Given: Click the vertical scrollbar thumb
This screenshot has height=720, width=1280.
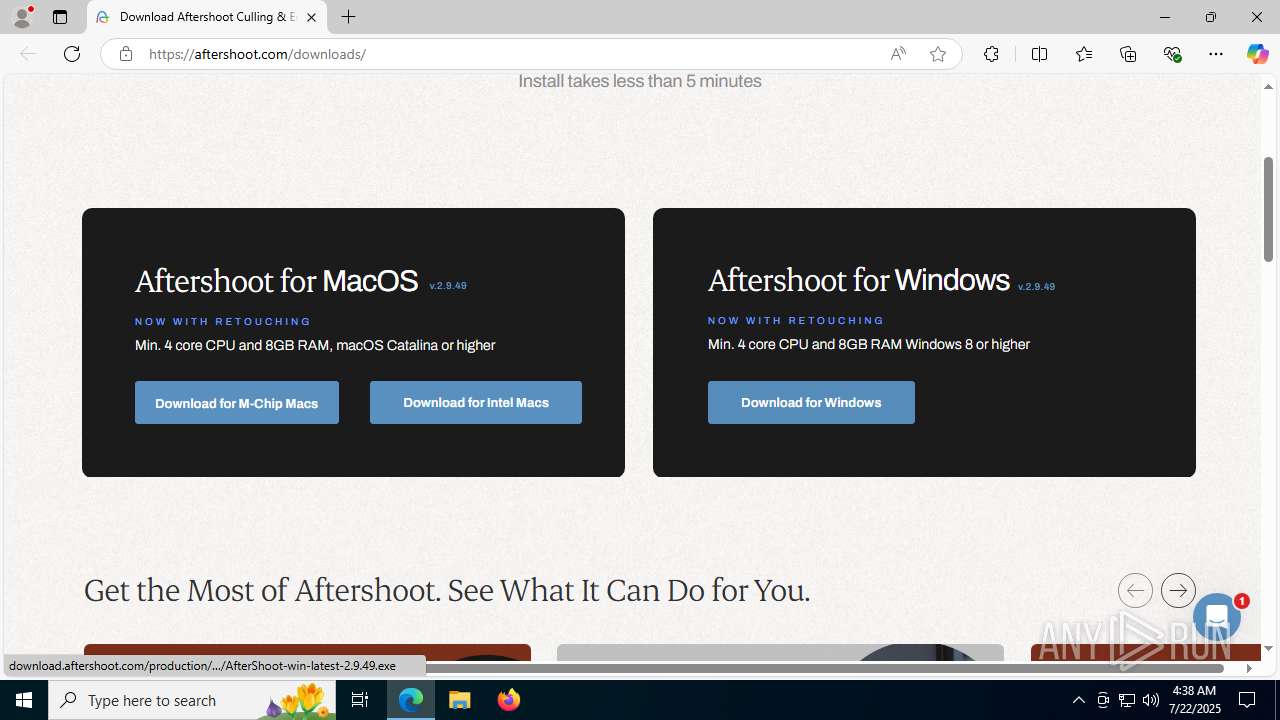Looking at the screenshot, I should pos(1268,209).
